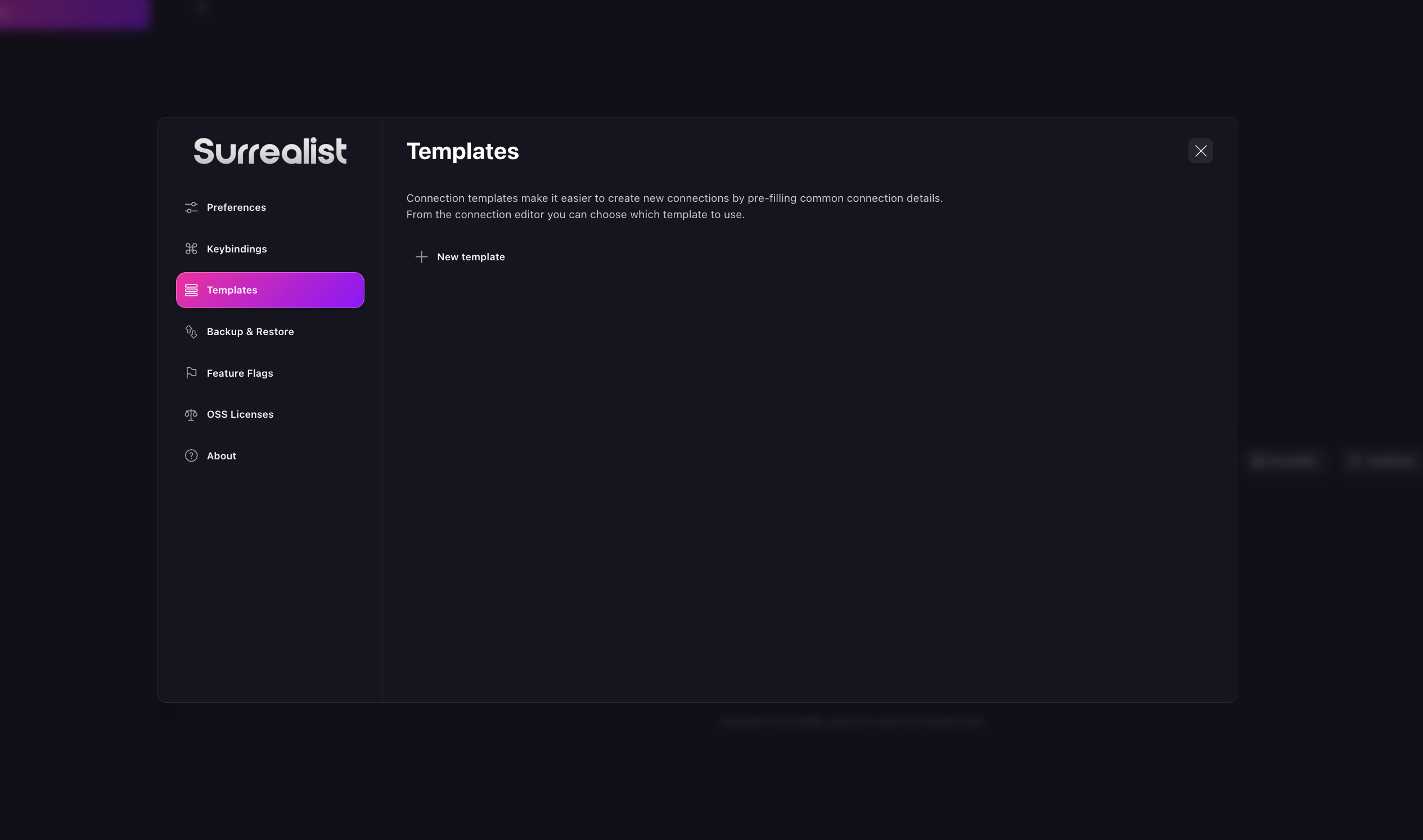1423x840 pixels.
Task: Select the Preferences sliders icon
Action: [191, 207]
